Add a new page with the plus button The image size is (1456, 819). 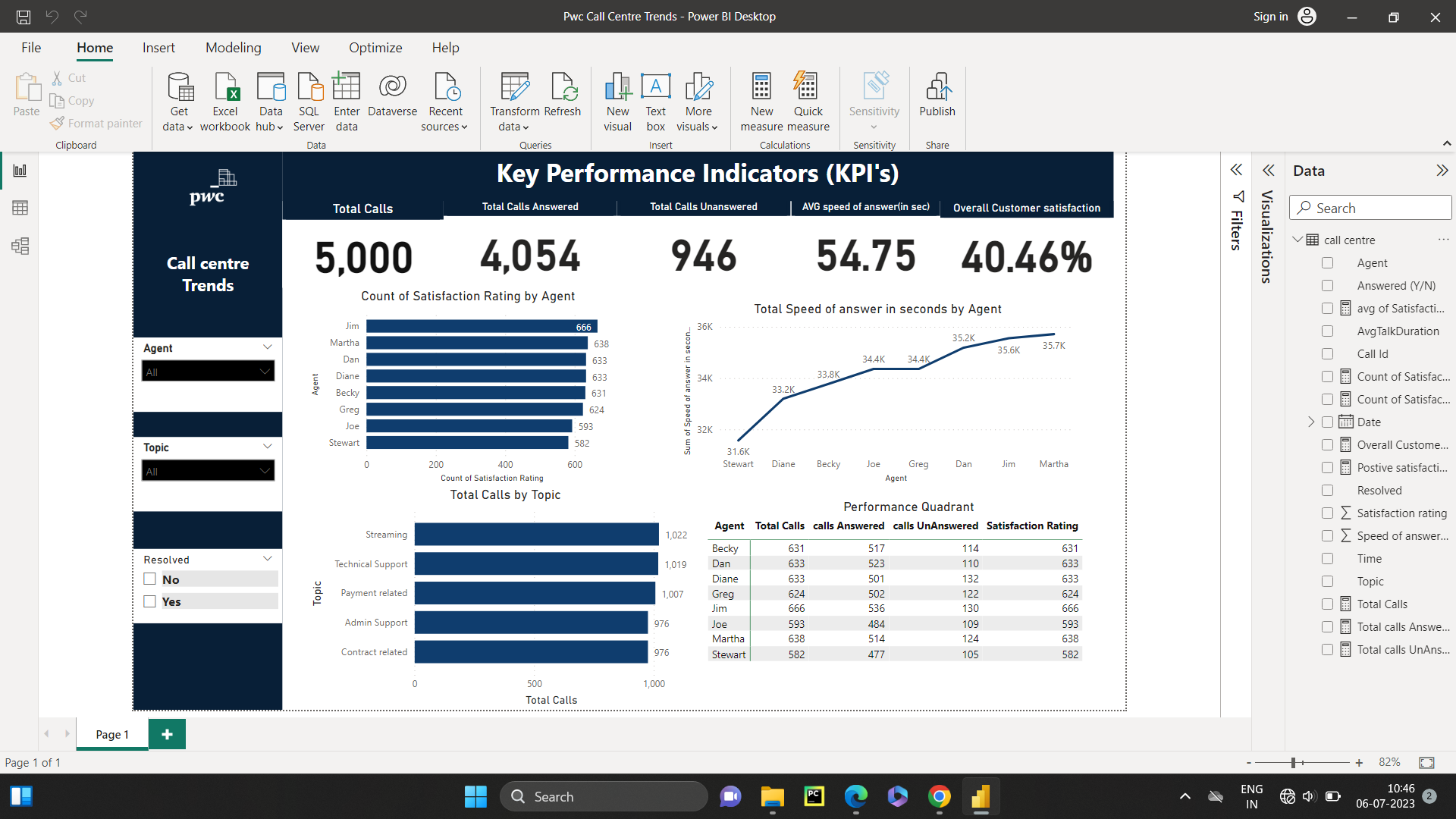pos(167,733)
